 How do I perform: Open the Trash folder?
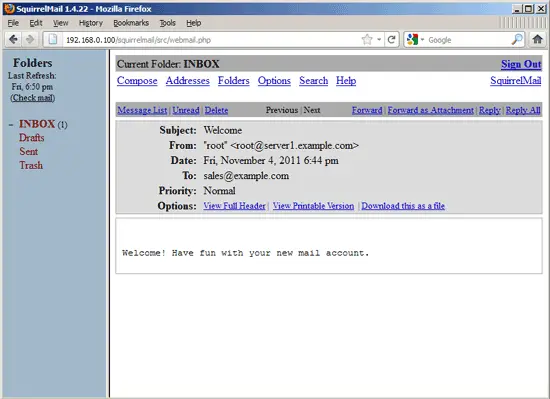coord(31,165)
